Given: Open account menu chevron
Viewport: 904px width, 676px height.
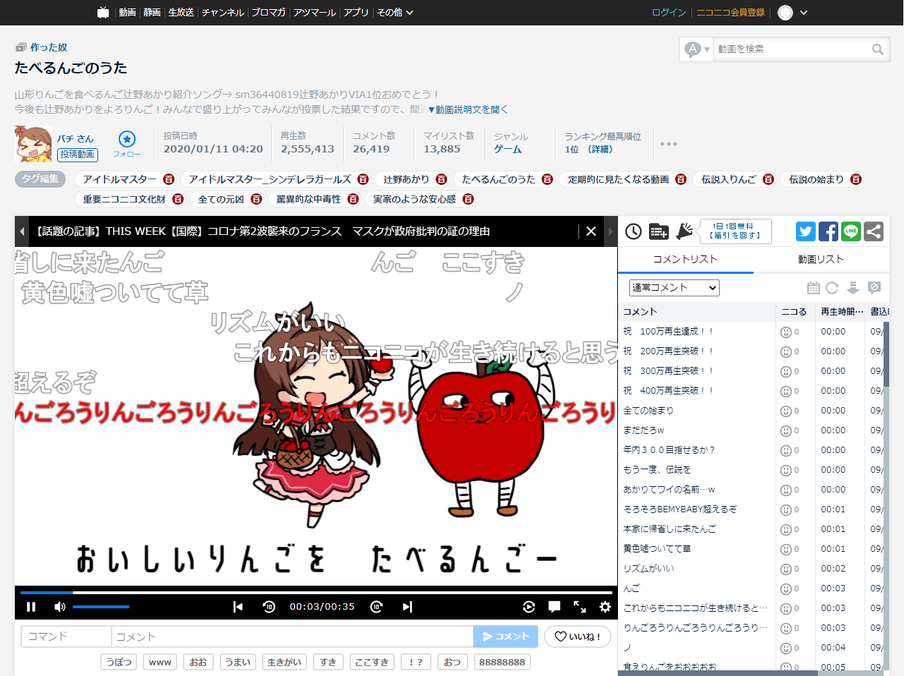Looking at the screenshot, I should pos(804,13).
